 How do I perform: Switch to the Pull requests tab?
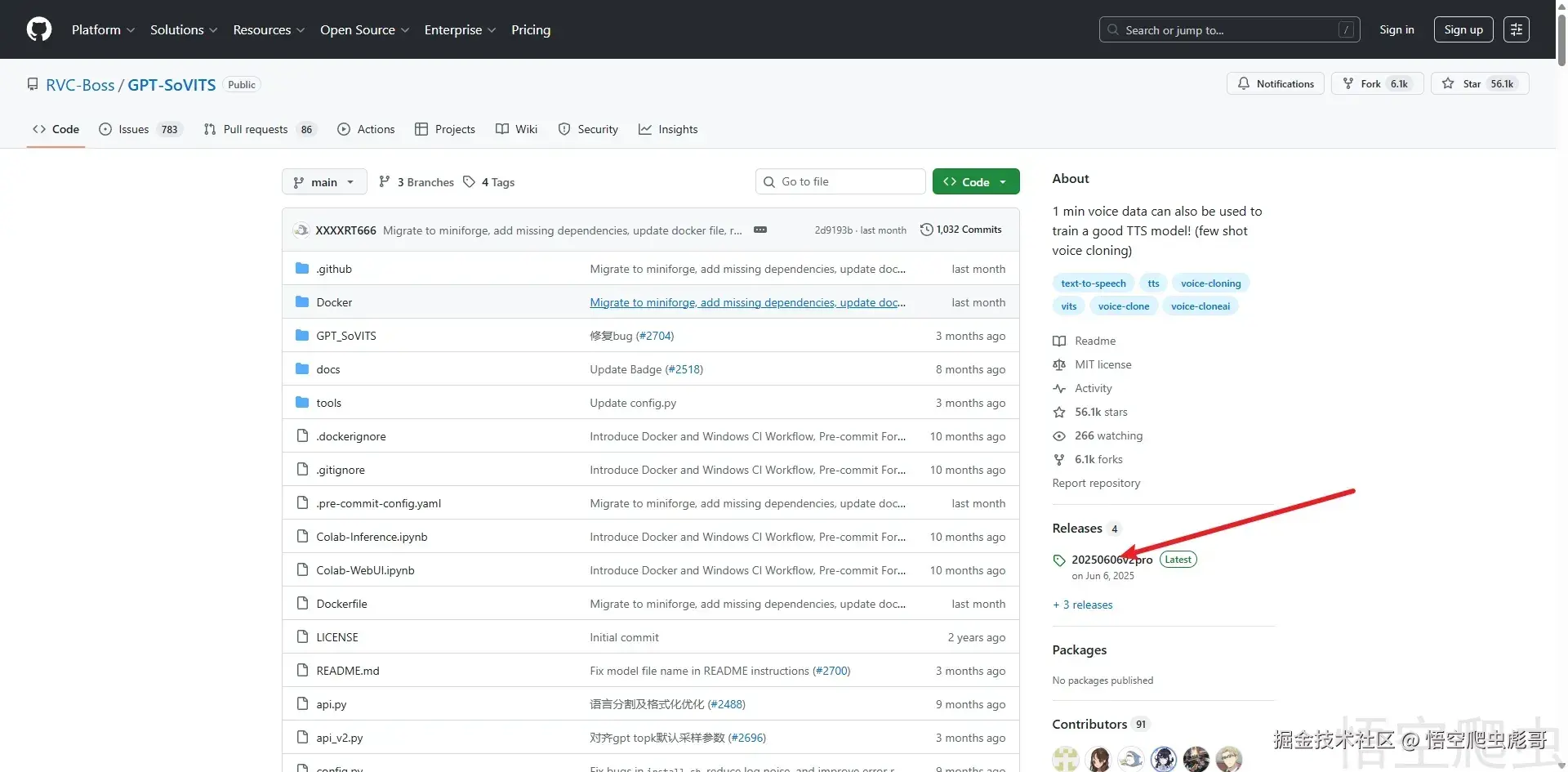260,129
